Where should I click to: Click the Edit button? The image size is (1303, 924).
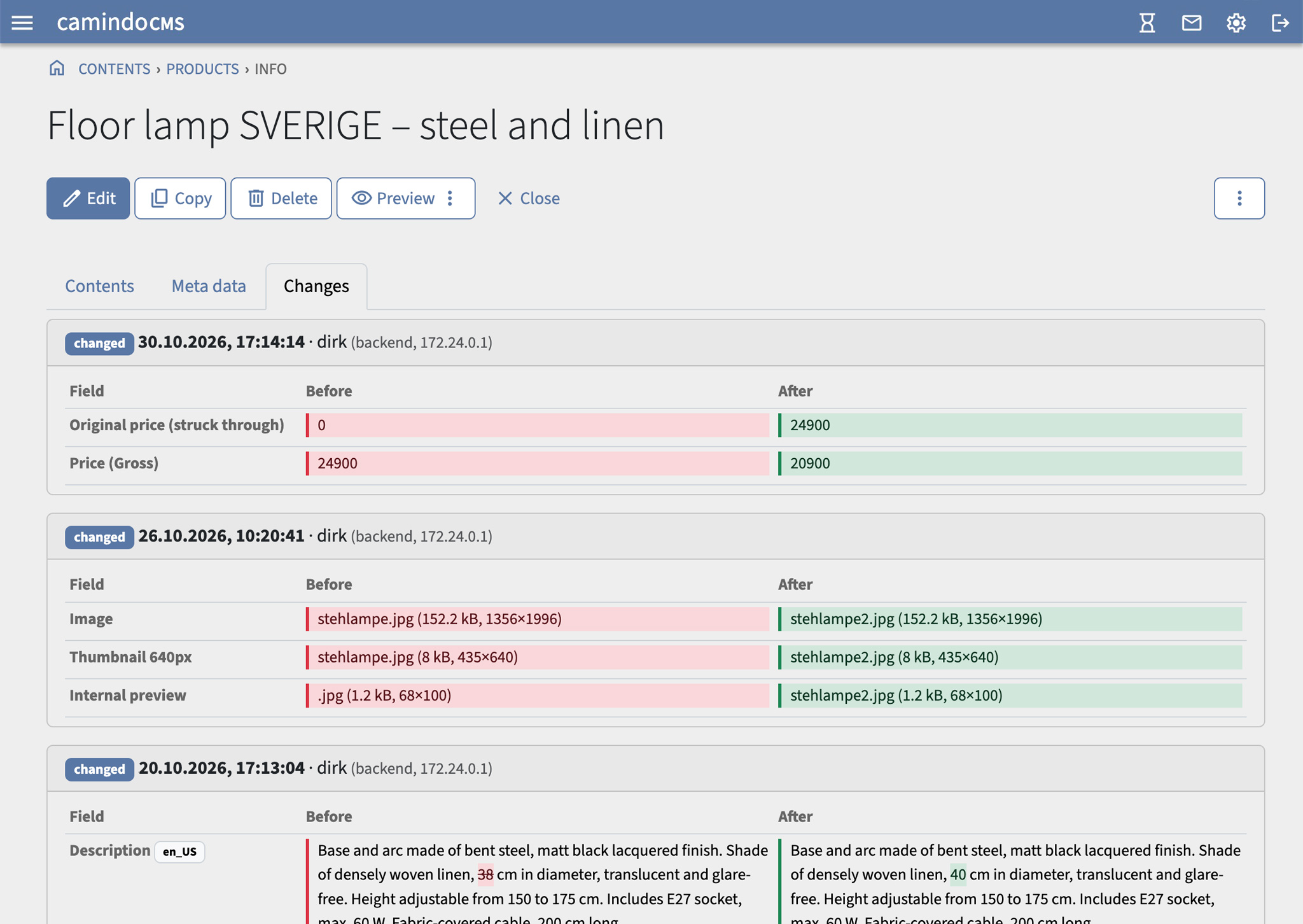88,199
